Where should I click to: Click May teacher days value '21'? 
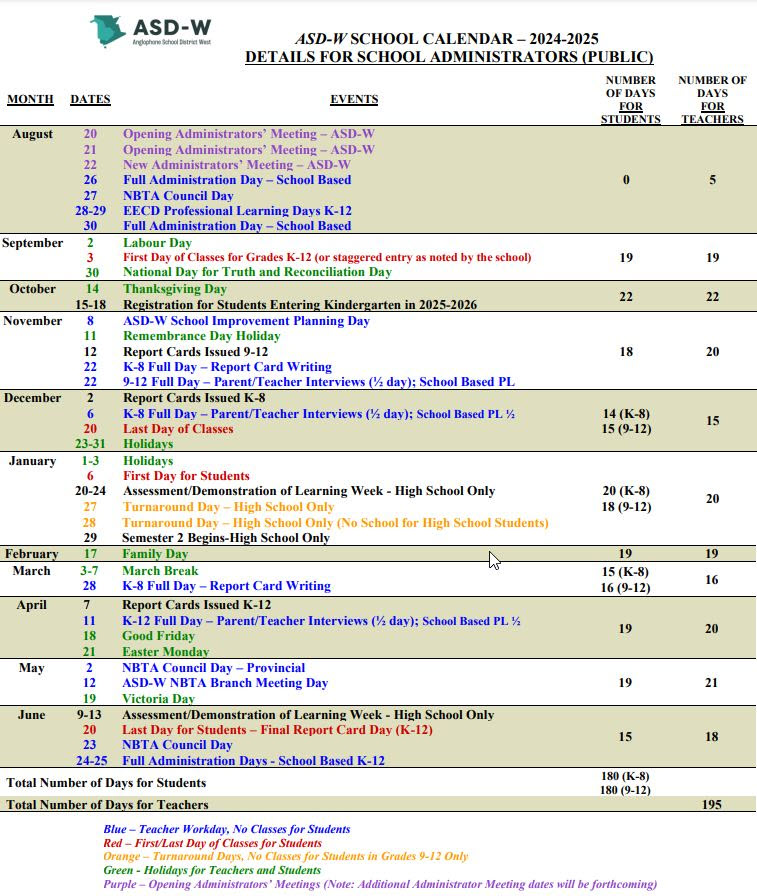pos(711,683)
